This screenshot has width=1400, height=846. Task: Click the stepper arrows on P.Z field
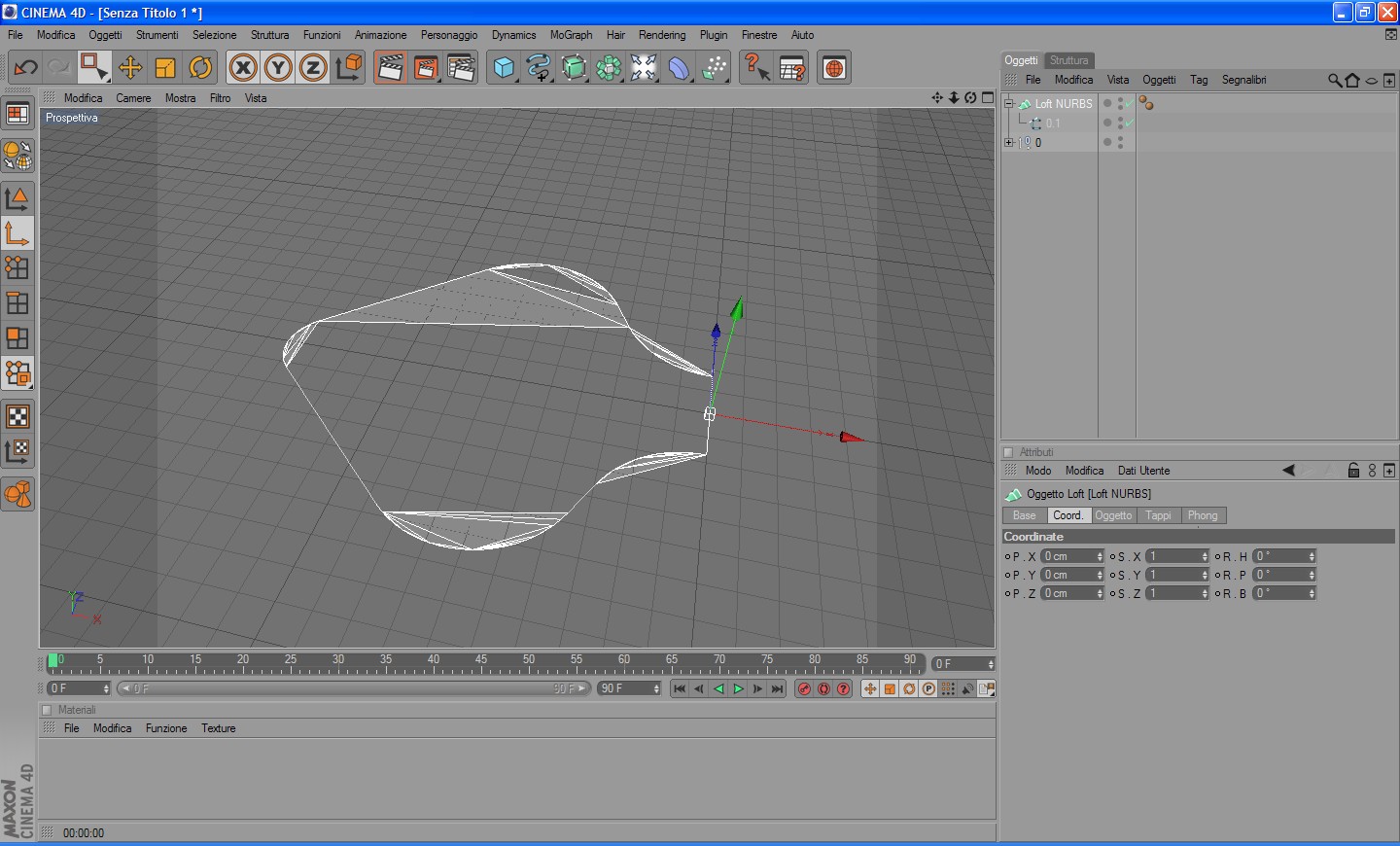click(x=1100, y=593)
